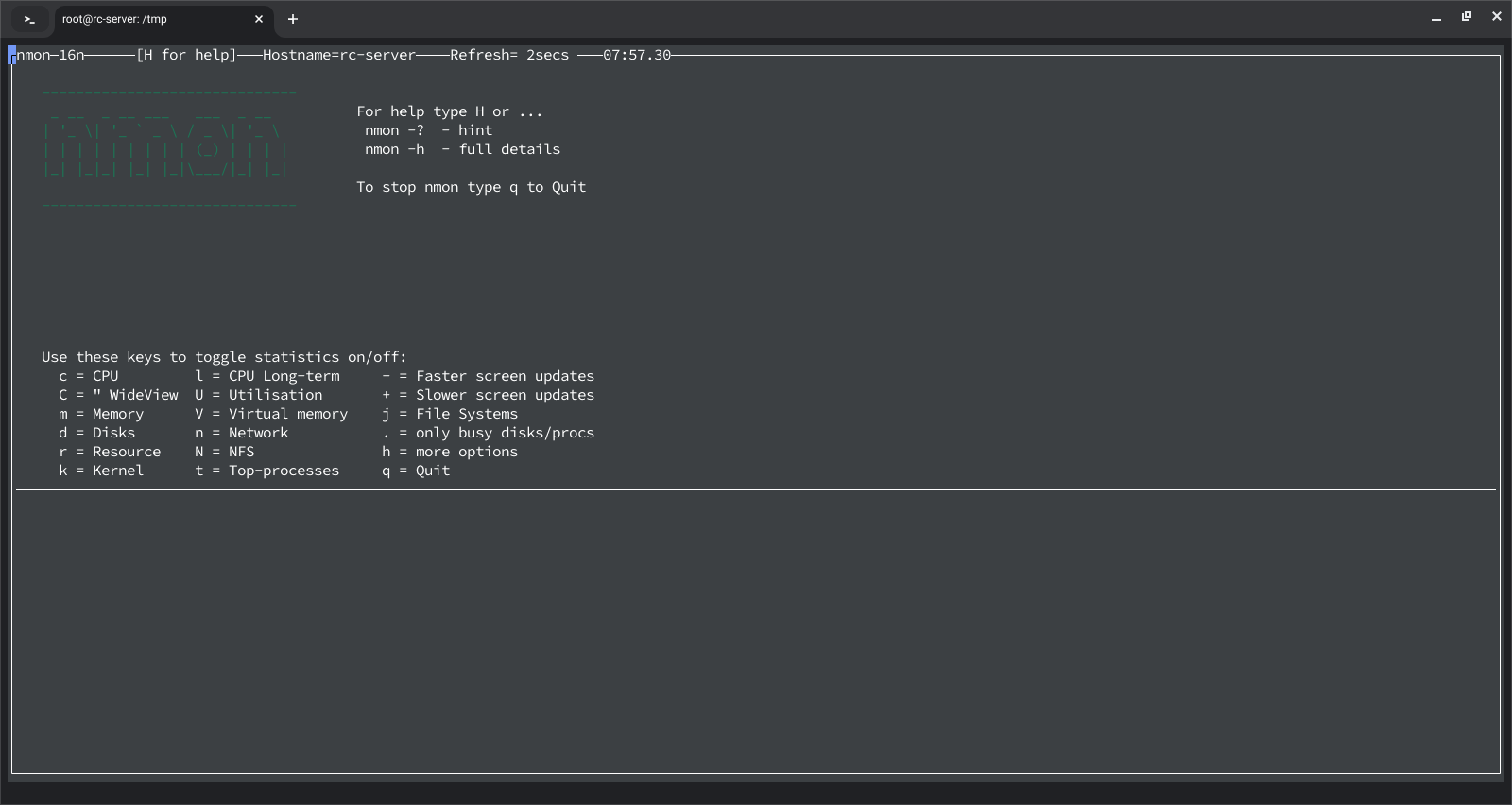
Task: Minimize the terminal window
Action: tap(1436, 17)
